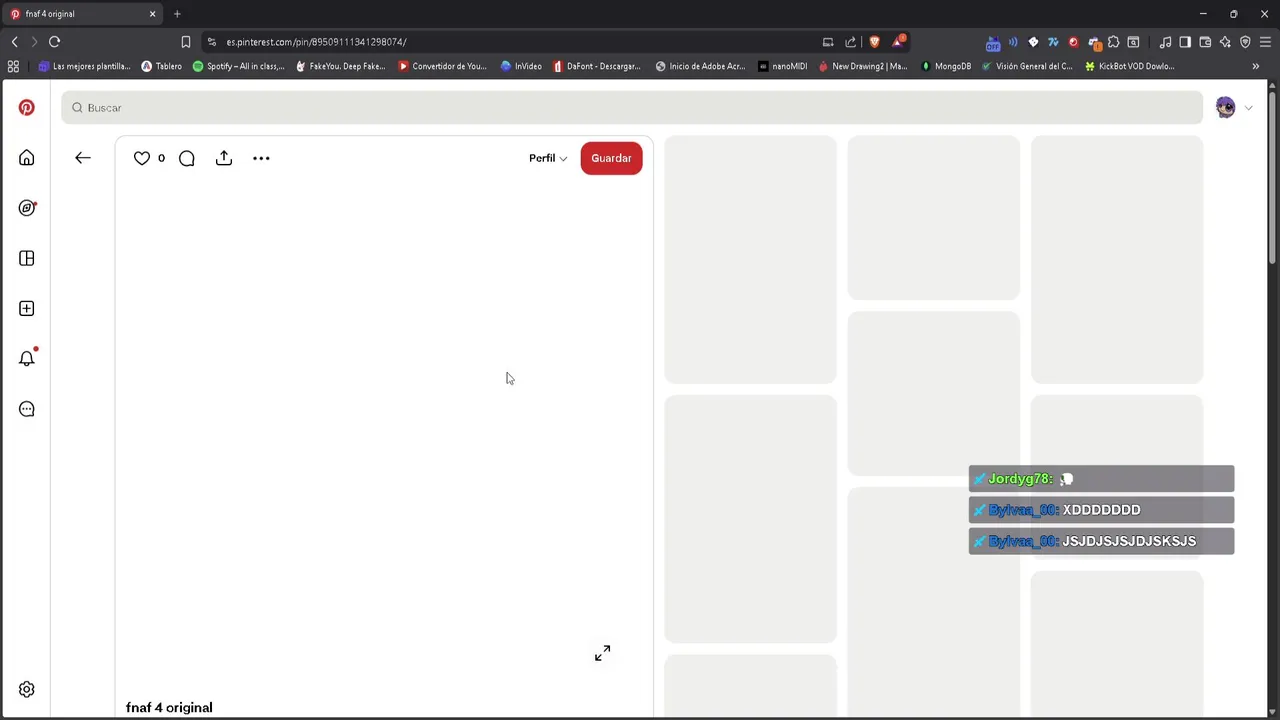Screen dimensions: 1280x720
Task: Open more options three-dots menu
Action: click(x=261, y=158)
